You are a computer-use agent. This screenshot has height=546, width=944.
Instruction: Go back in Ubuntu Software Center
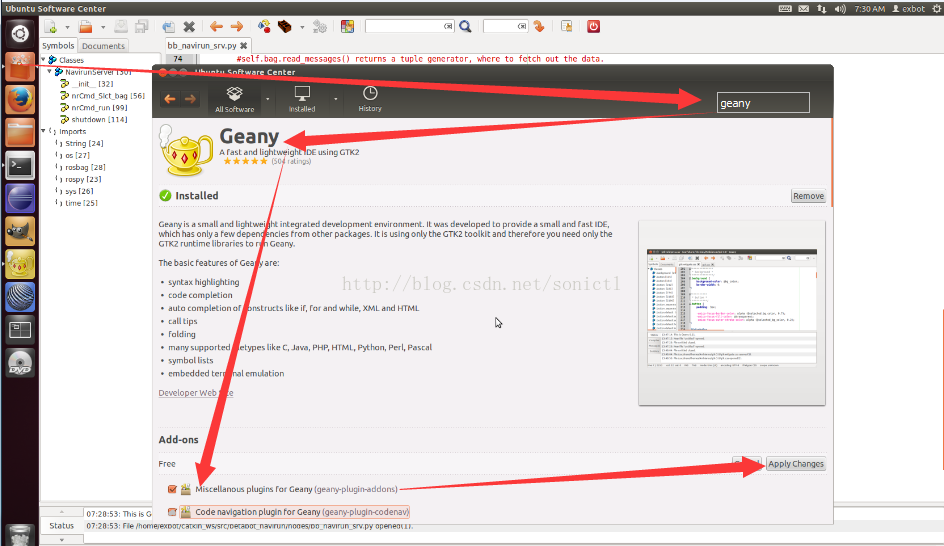pyautogui.click(x=170, y=99)
